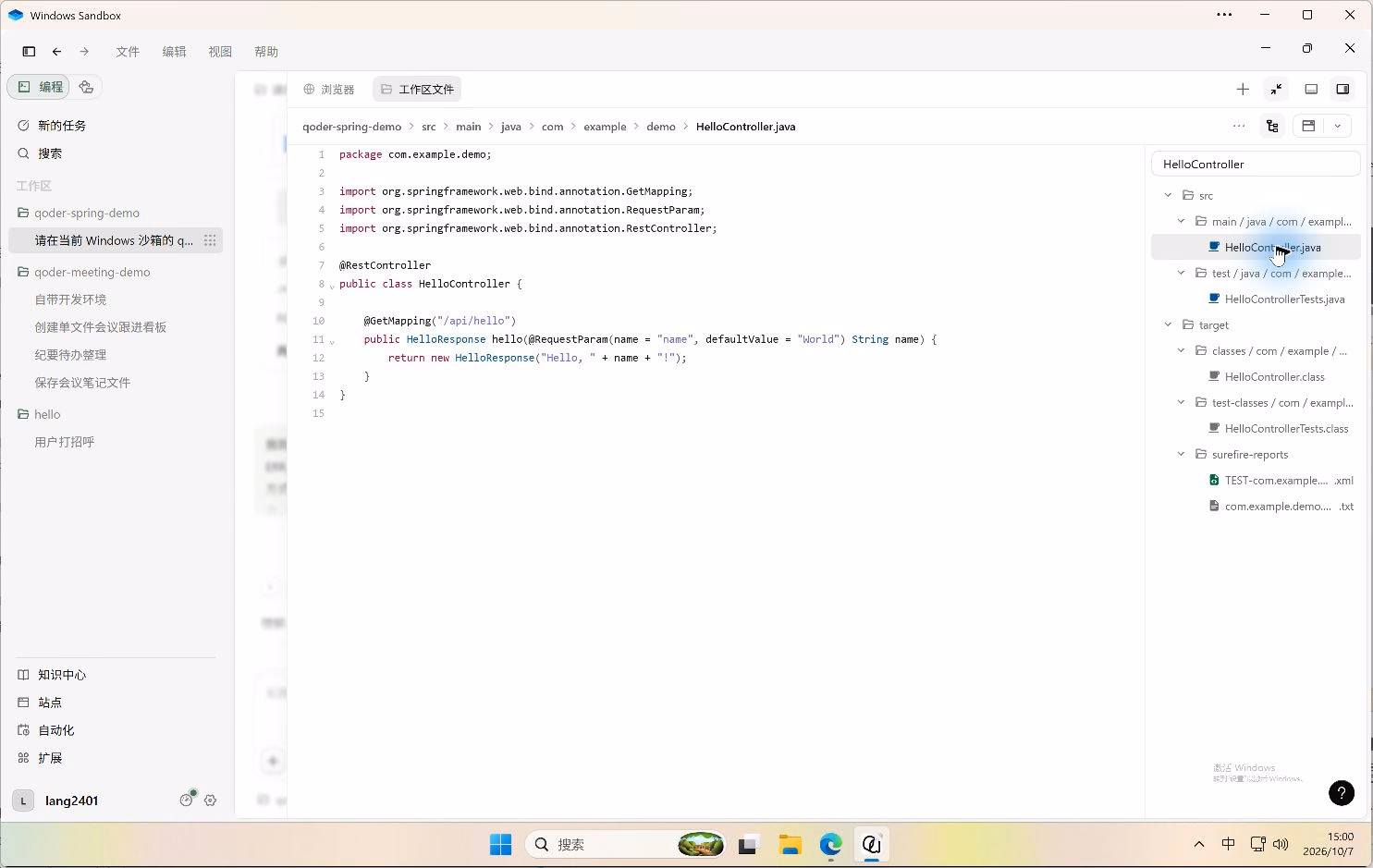
Task: Open File Explorer from the taskbar
Action: tap(790, 845)
